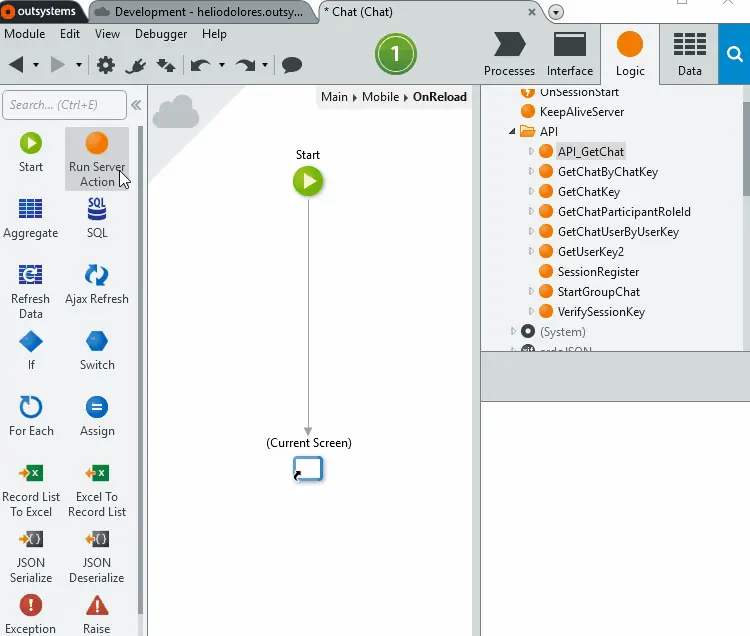Select the Raise Exception tool
Image resolution: width=750 pixels, height=636 pixels.
click(x=97, y=614)
